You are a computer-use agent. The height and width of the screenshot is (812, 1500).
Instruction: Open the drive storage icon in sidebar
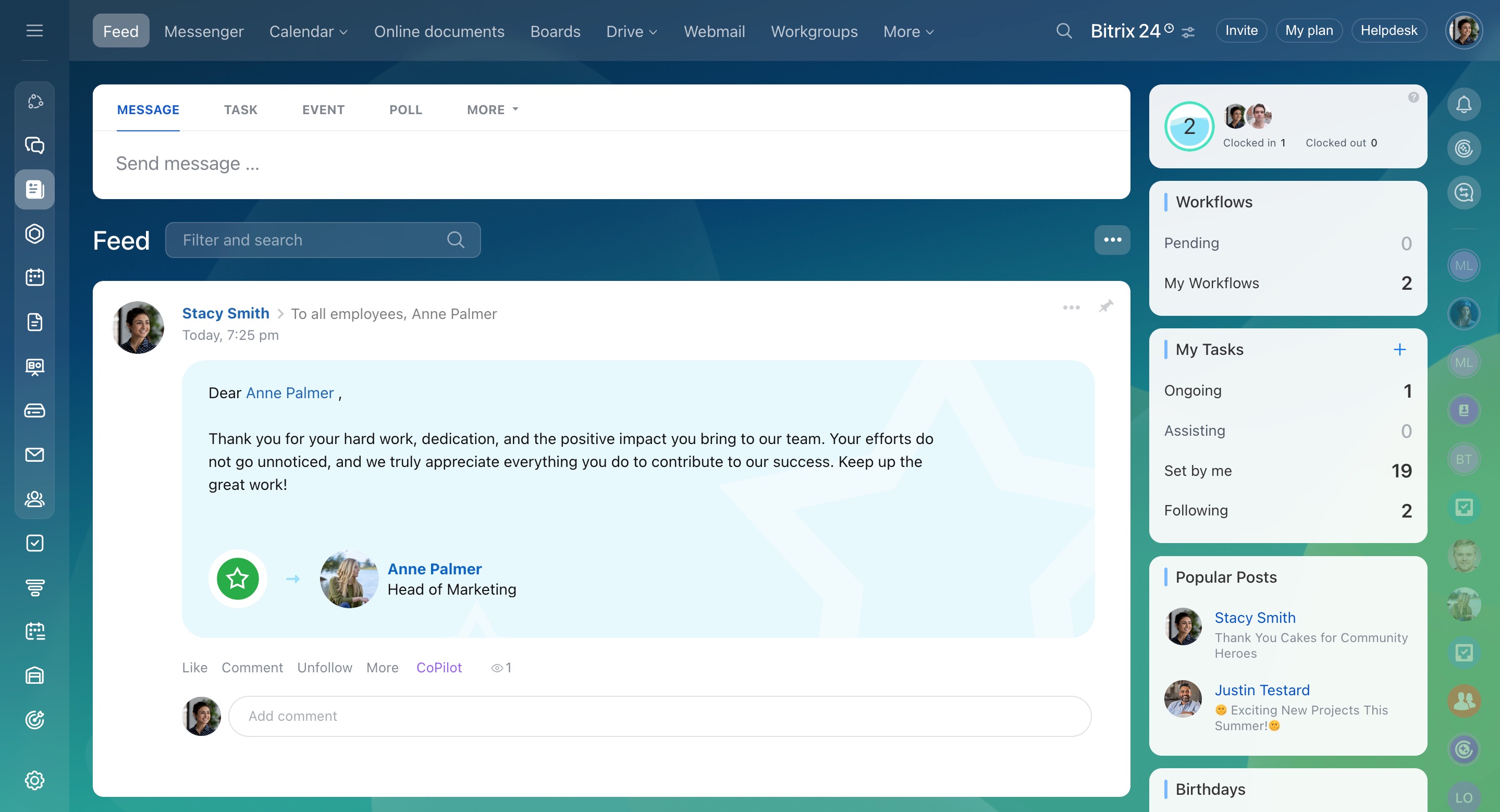pos(34,410)
